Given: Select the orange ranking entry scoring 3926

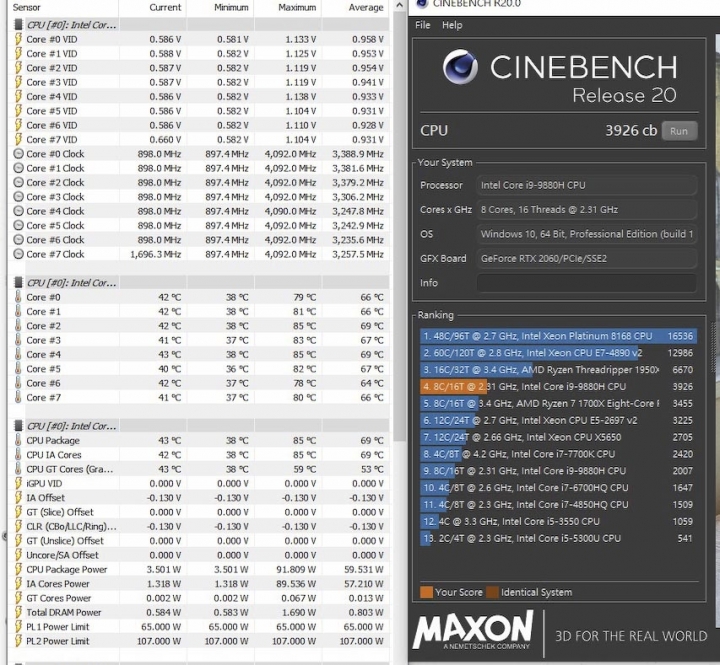Looking at the screenshot, I should click(558, 387).
